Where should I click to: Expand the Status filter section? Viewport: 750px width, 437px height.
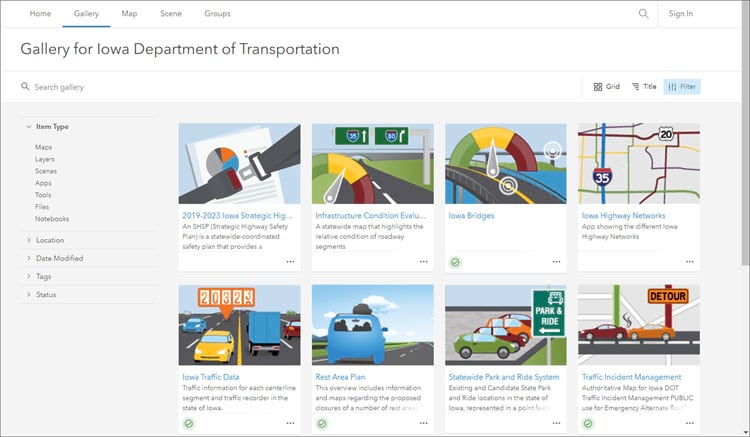[41, 295]
